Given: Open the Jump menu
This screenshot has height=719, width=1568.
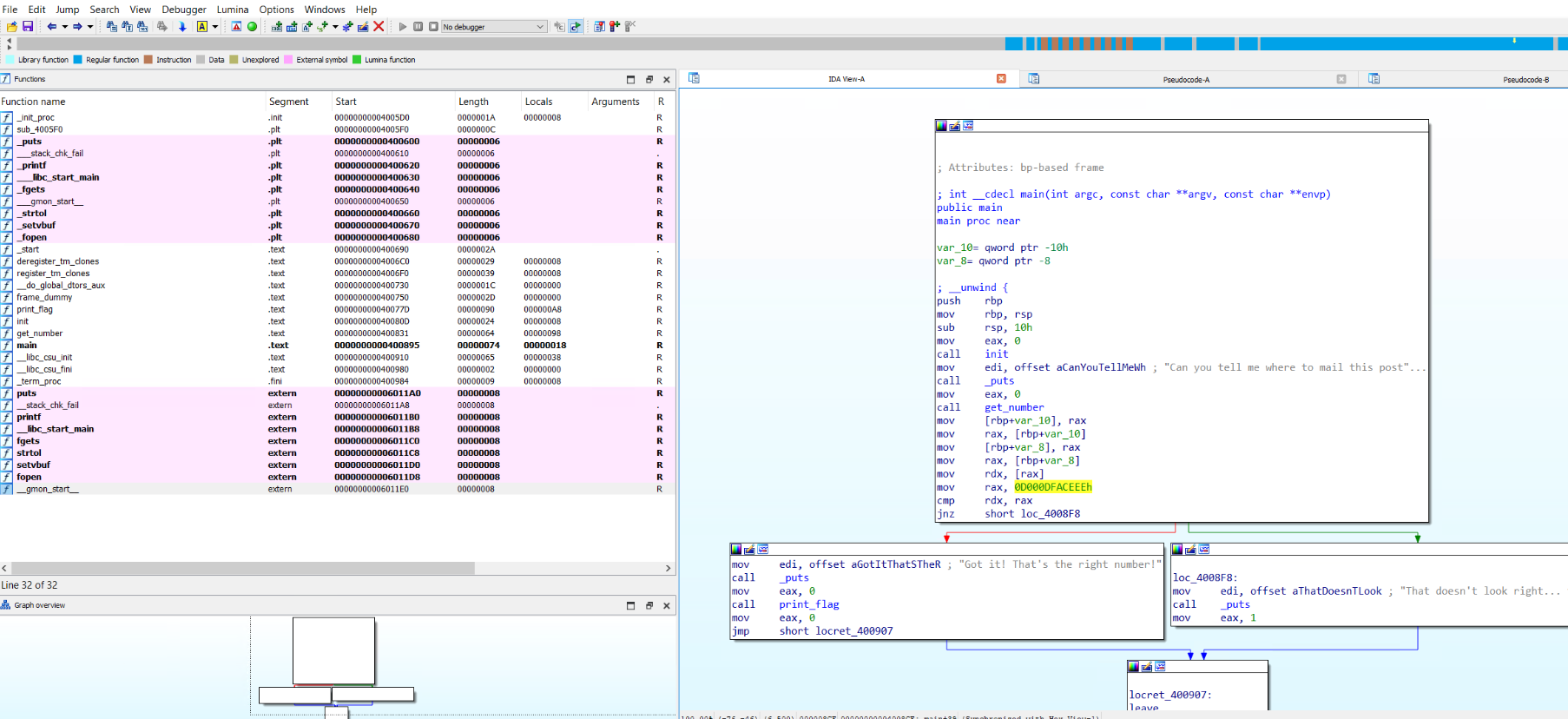Looking at the screenshot, I should click(68, 10).
